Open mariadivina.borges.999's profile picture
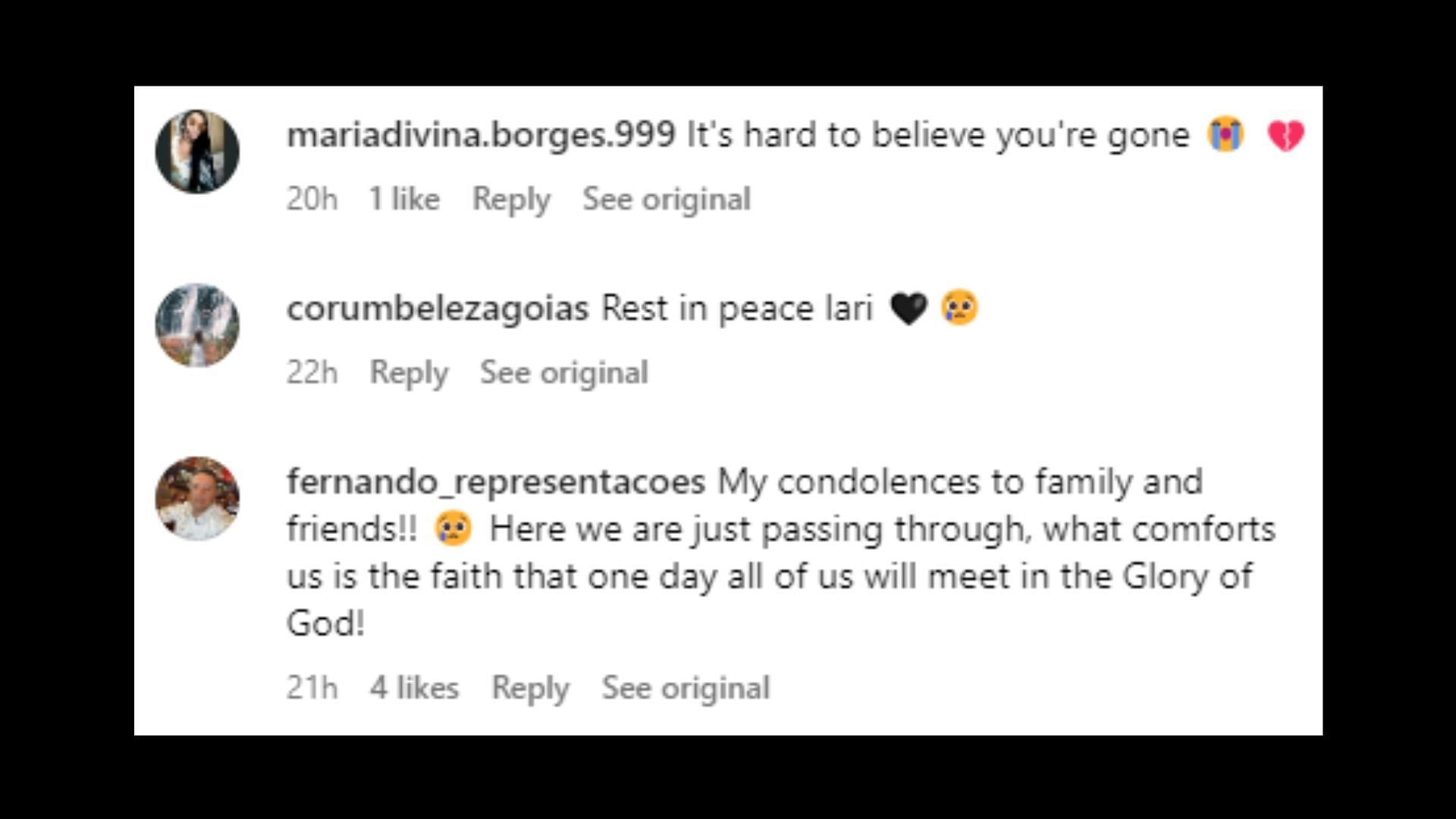Screen dimensions: 1456x819 tap(197, 152)
